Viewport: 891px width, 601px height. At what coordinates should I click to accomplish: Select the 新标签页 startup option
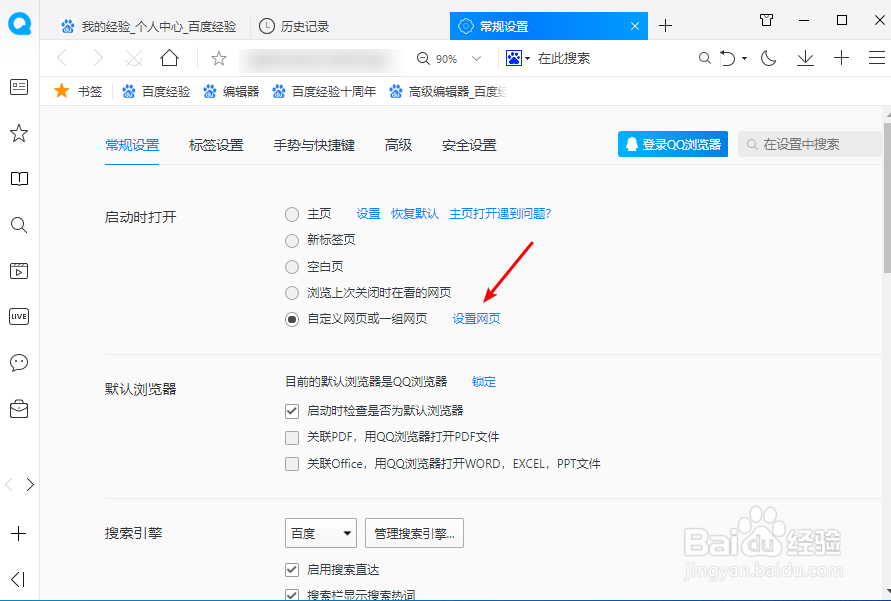pyautogui.click(x=291, y=240)
